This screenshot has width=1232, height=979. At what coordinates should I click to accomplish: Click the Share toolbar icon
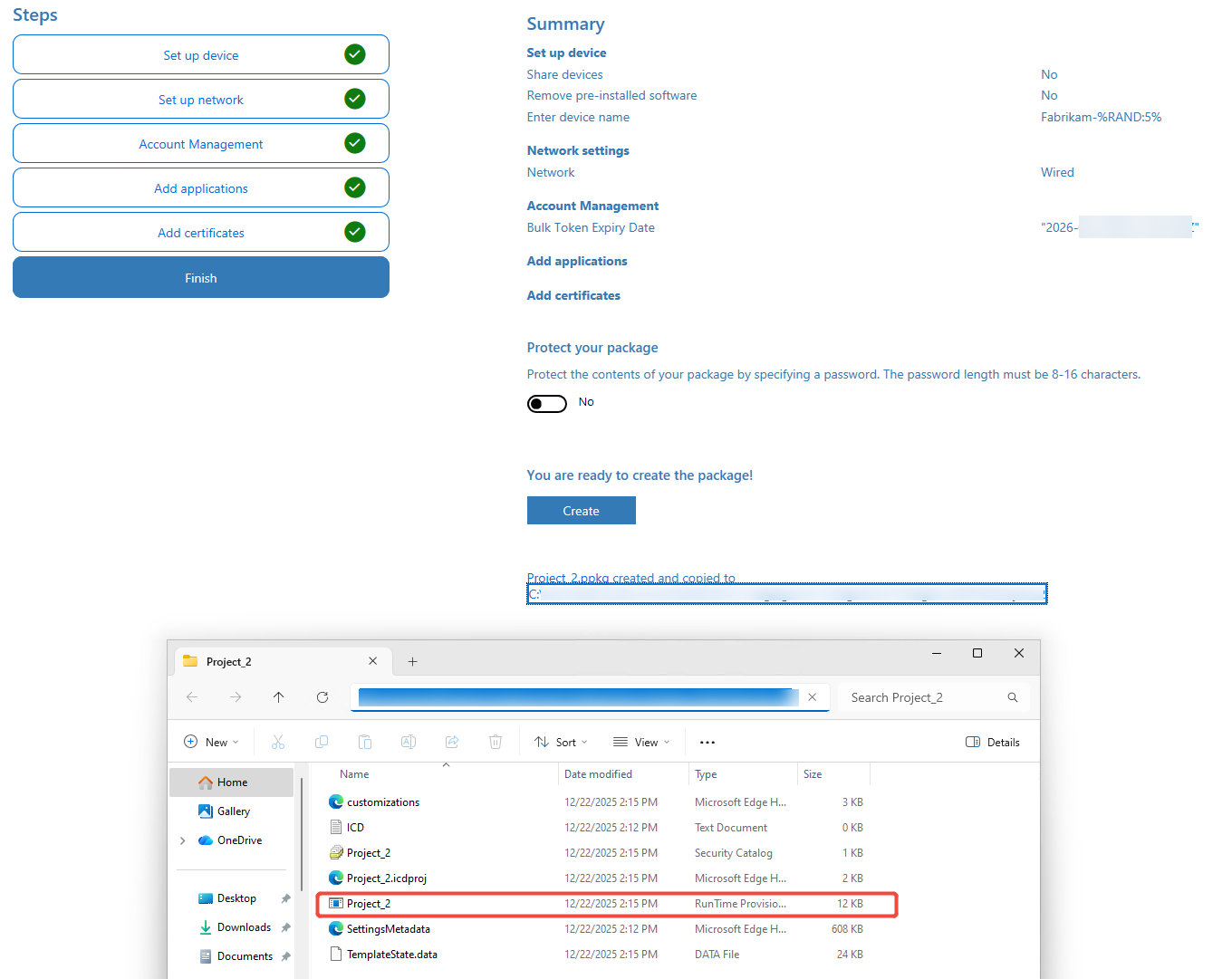tap(452, 742)
